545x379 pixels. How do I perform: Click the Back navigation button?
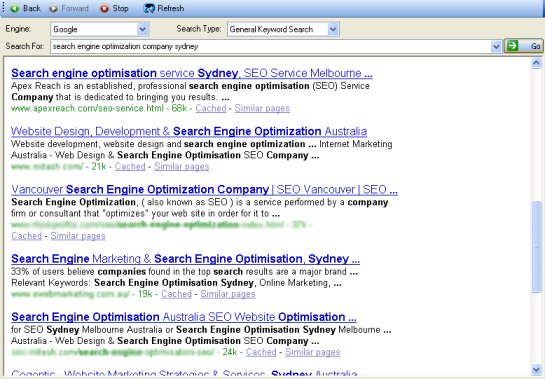click(25, 8)
